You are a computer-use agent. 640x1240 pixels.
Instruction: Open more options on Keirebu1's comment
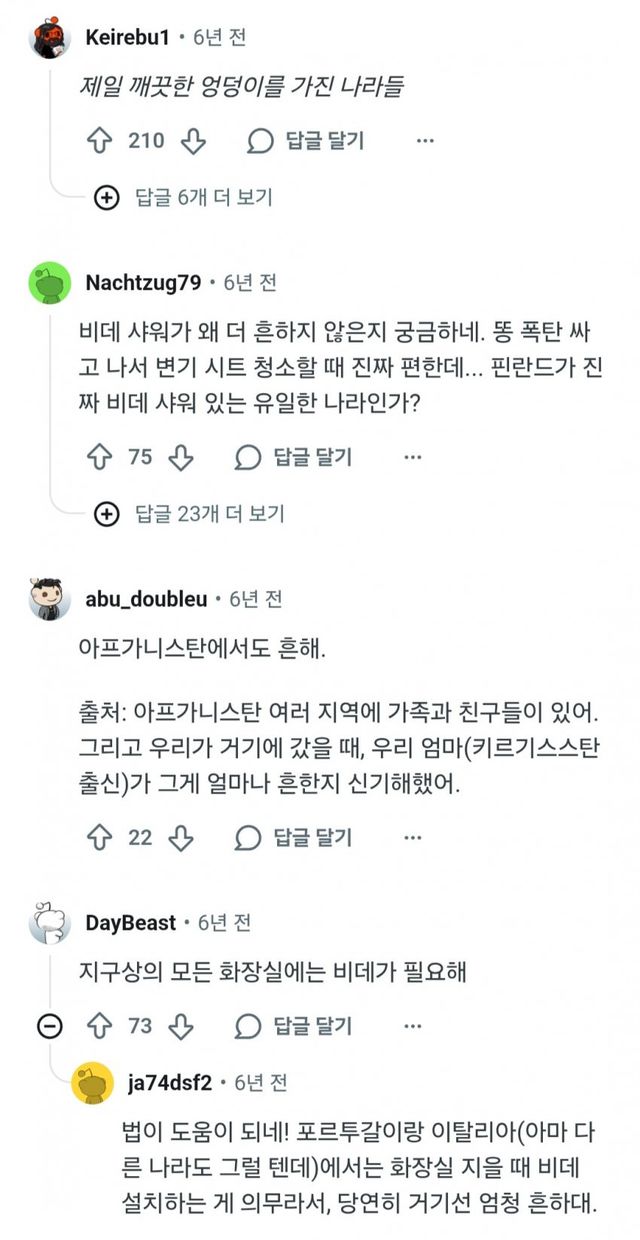pyautogui.click(x=425, y=141)
